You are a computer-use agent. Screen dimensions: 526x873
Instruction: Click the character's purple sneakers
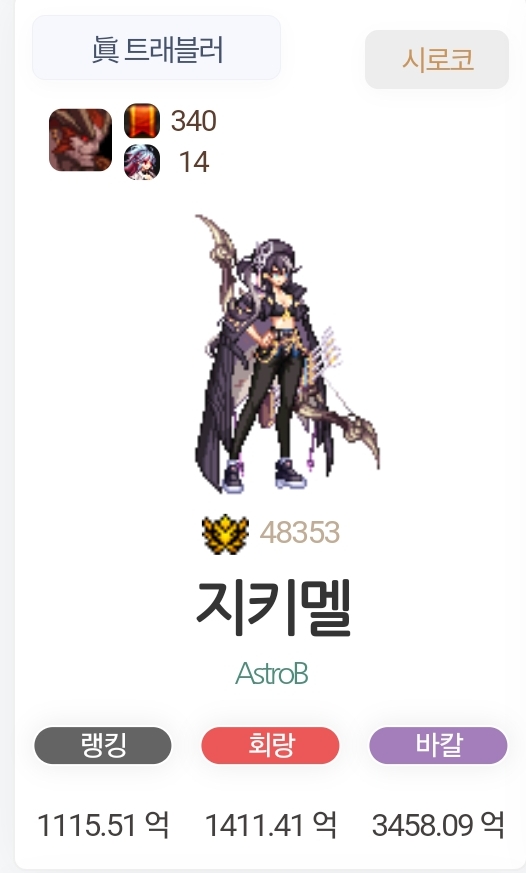[x=264, y=474]
